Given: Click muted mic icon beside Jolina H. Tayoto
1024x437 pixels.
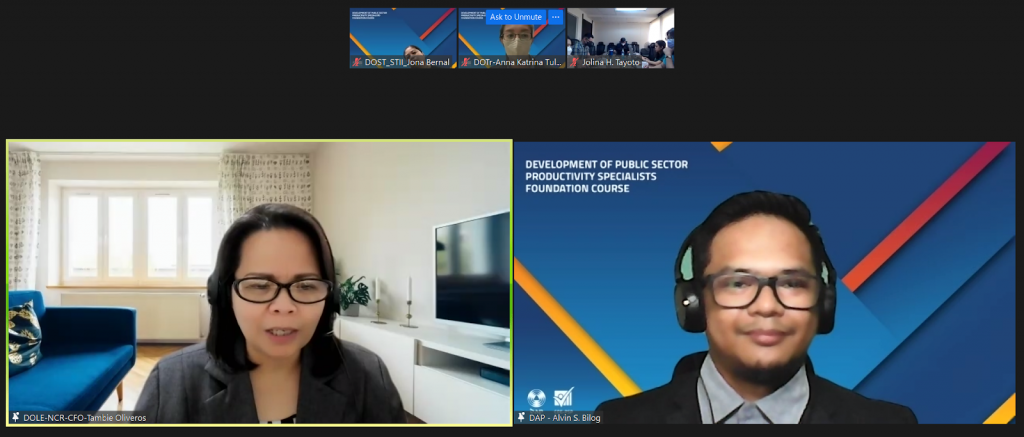Looking at the screenshot, I should (x=575, y=62).
